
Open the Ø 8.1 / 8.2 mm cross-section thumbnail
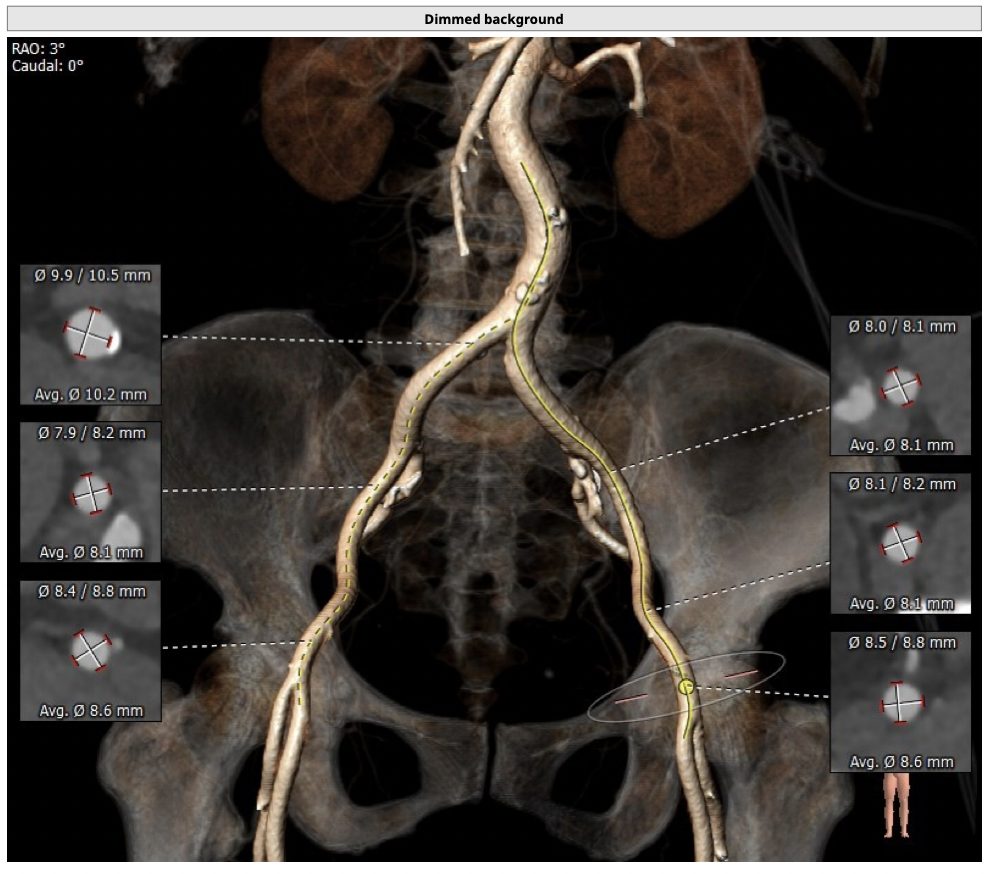click(900, 543)
